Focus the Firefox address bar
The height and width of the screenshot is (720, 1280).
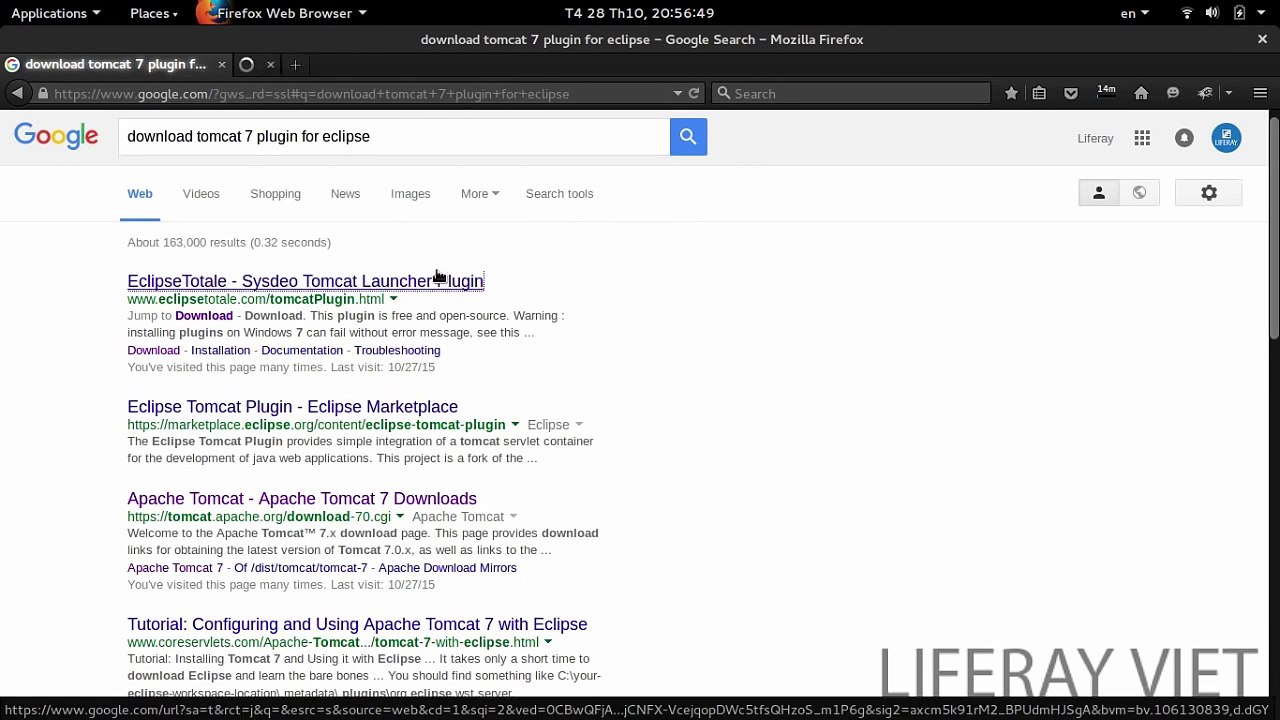click(360, 94)
